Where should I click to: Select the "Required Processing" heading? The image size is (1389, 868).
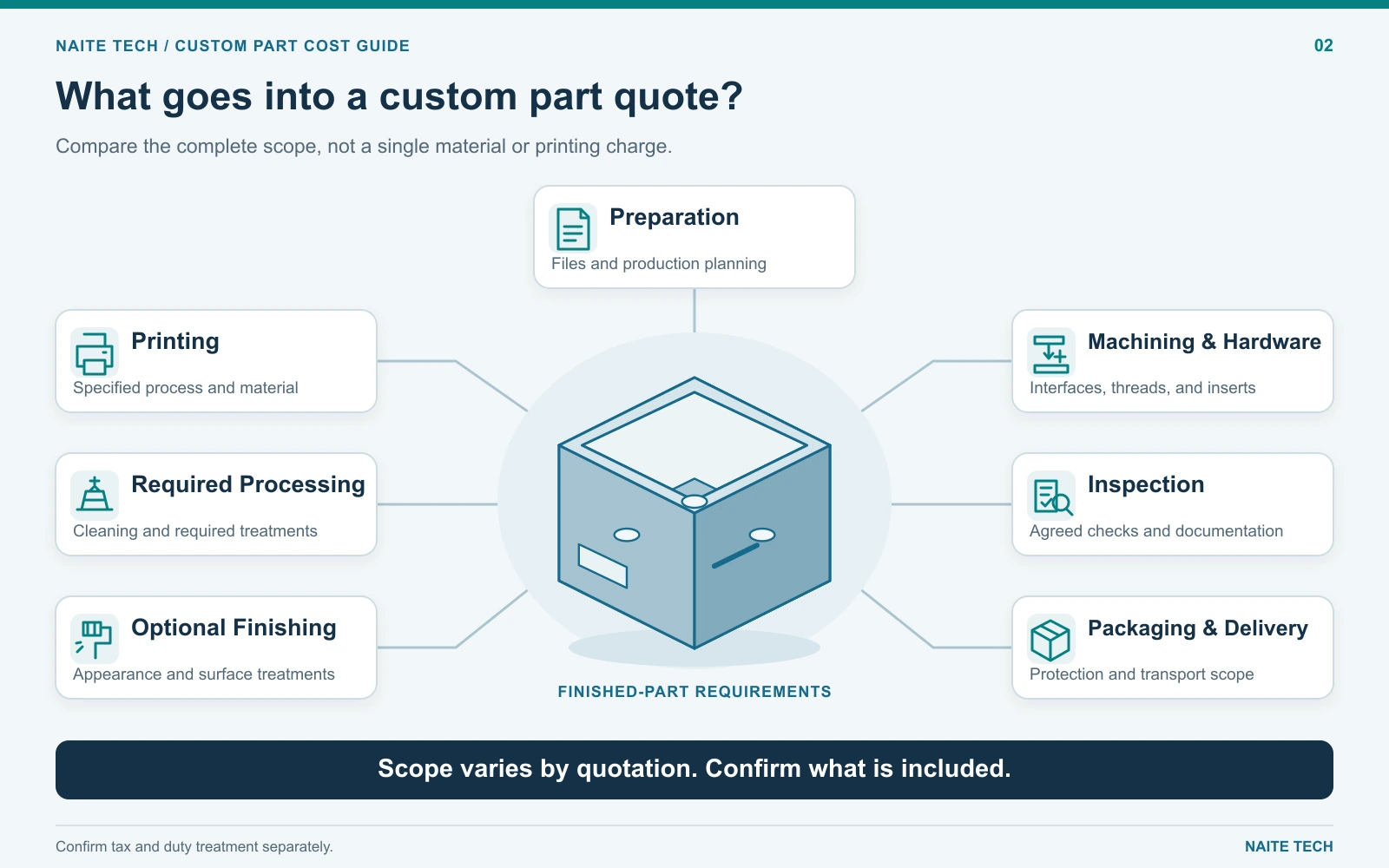(248, 484)
